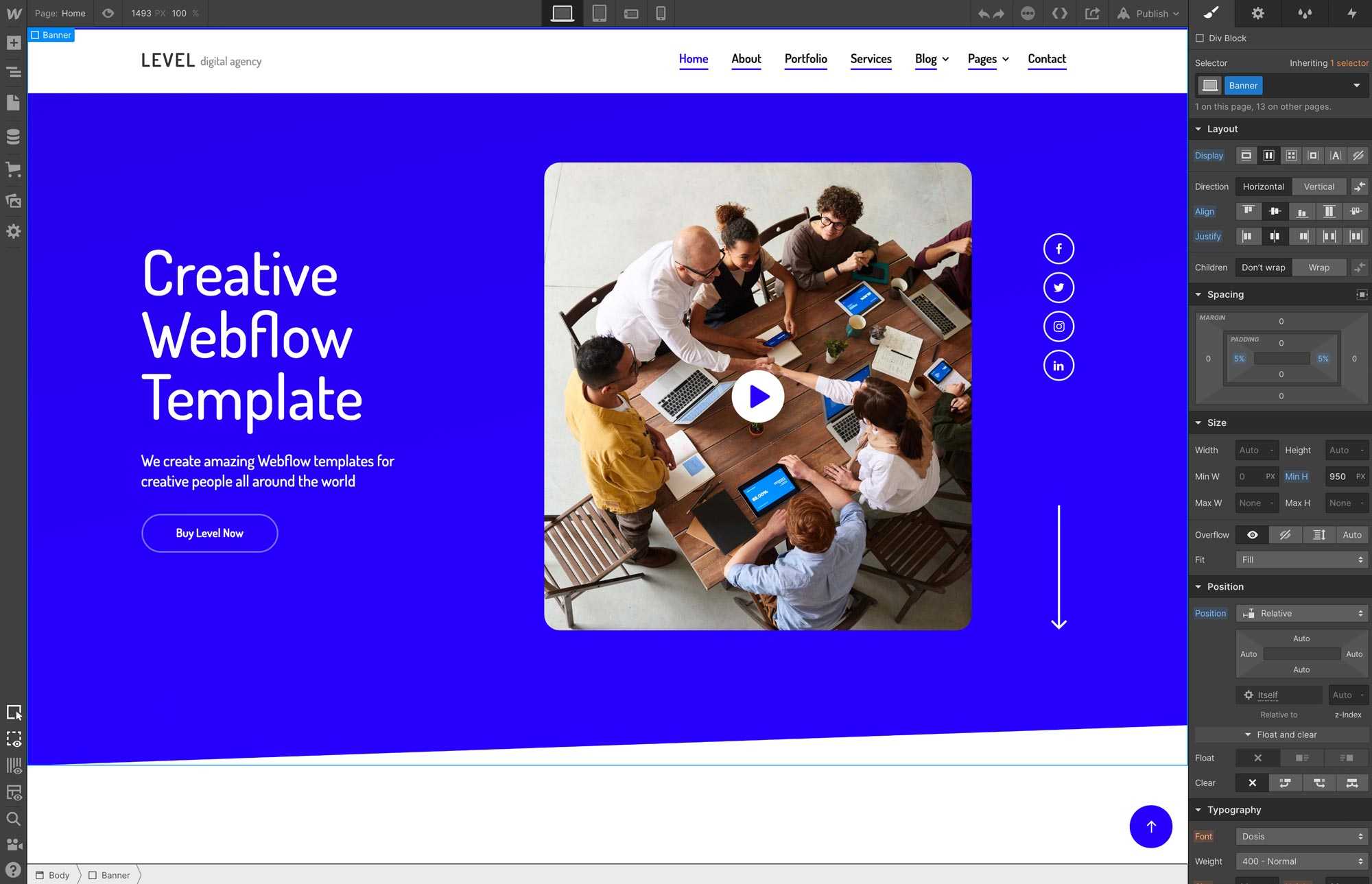Open the Blog nav dropdown
This screenshot has width=1372, height=884.
coord(932,59)
